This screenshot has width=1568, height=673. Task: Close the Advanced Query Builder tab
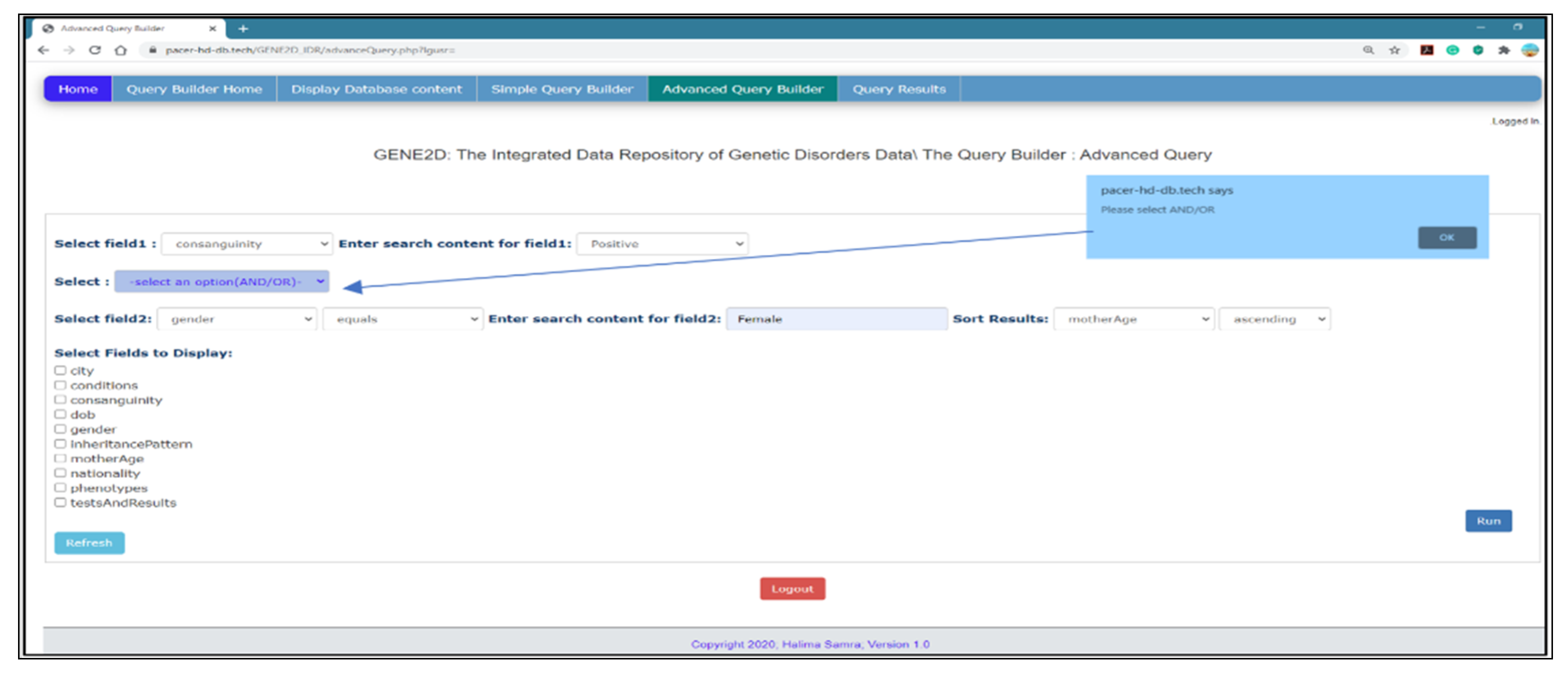point(212,29)
